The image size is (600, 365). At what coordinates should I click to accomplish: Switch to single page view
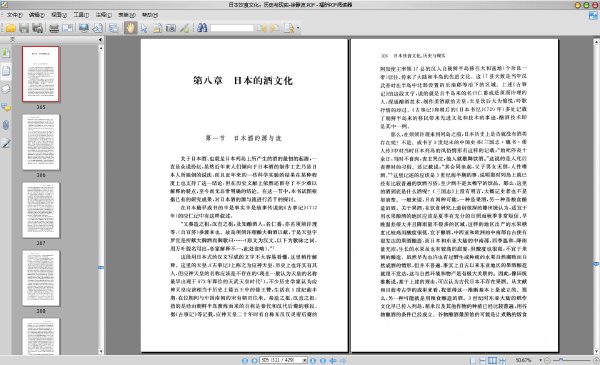473,360
